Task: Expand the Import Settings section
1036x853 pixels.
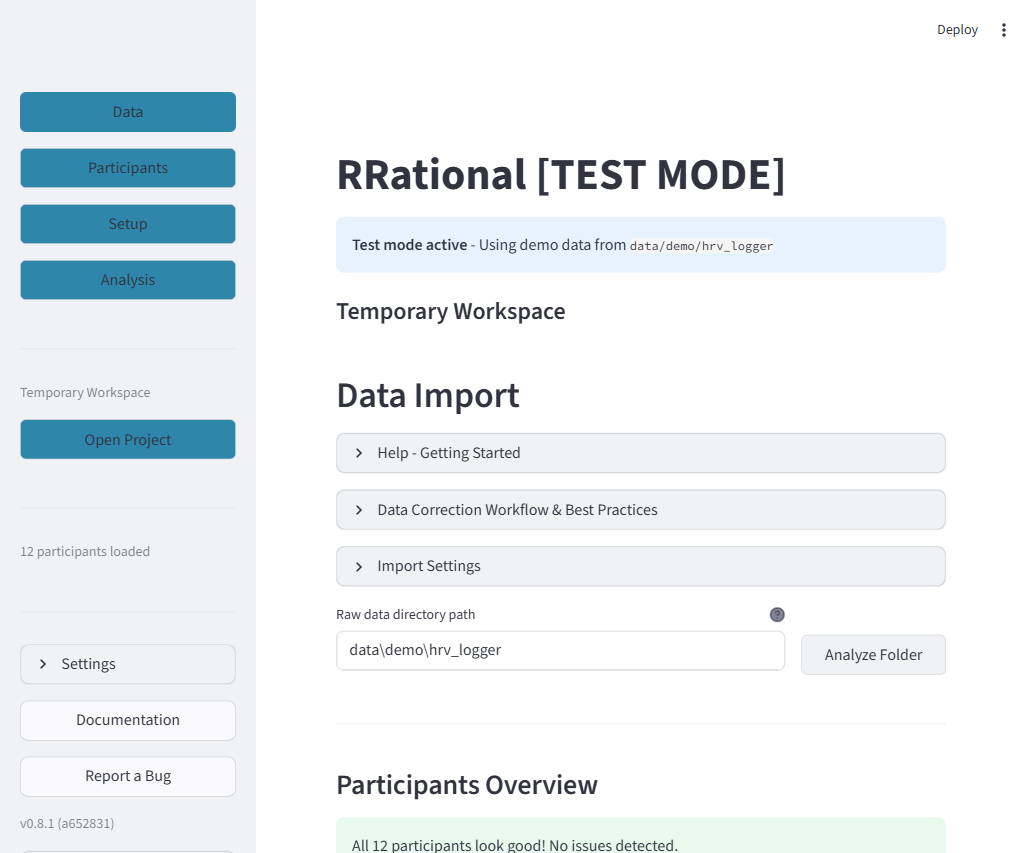Action: point(640,566)
